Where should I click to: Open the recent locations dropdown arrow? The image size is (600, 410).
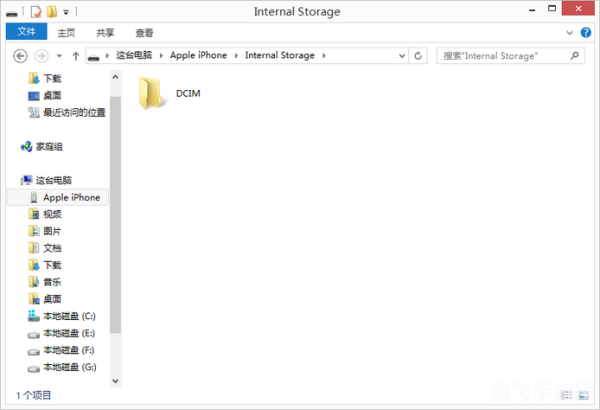59,55
